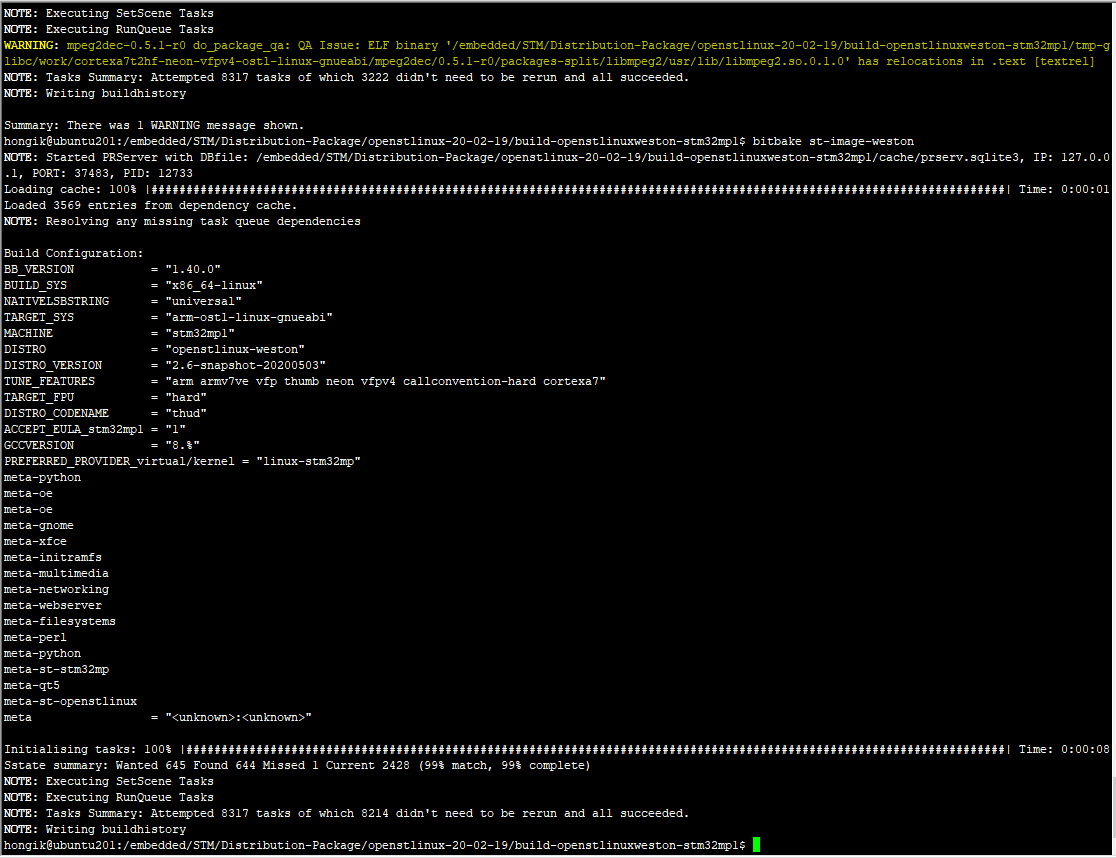
Task: Click the green cursor block at prompt
Action: [x=756, y=845]
